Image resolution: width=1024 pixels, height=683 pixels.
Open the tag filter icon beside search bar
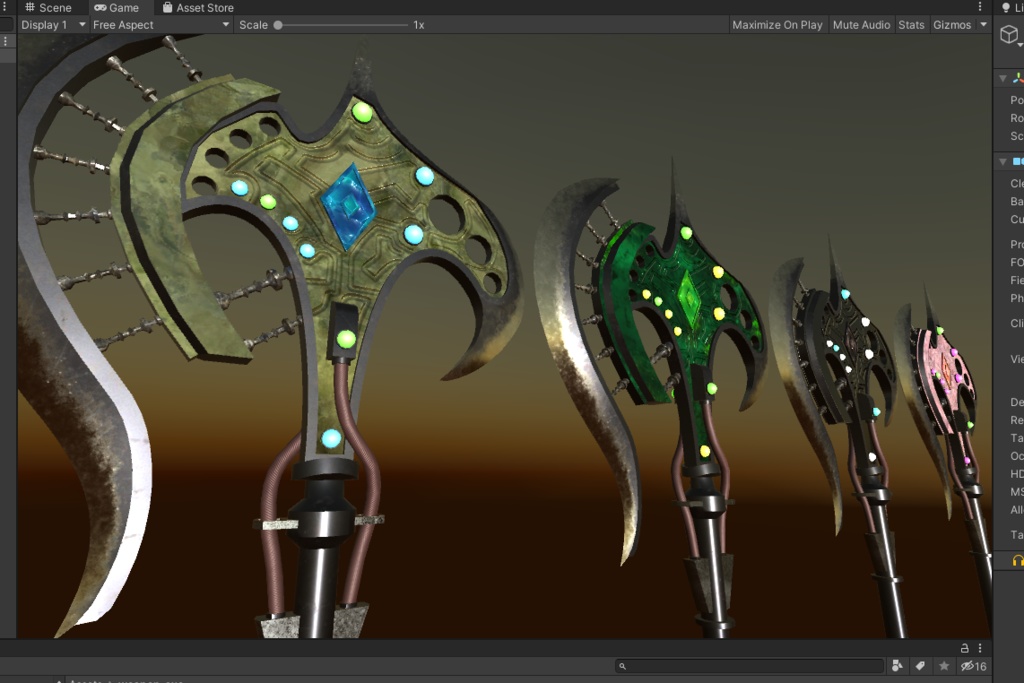pos(921,665)
